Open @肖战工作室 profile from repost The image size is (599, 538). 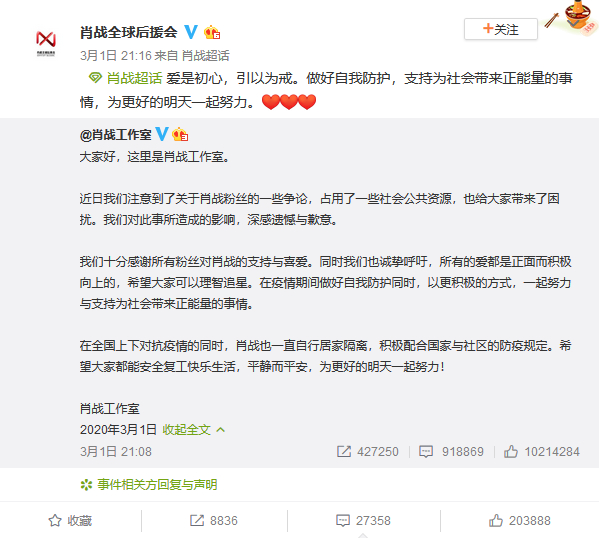[115, 134]
